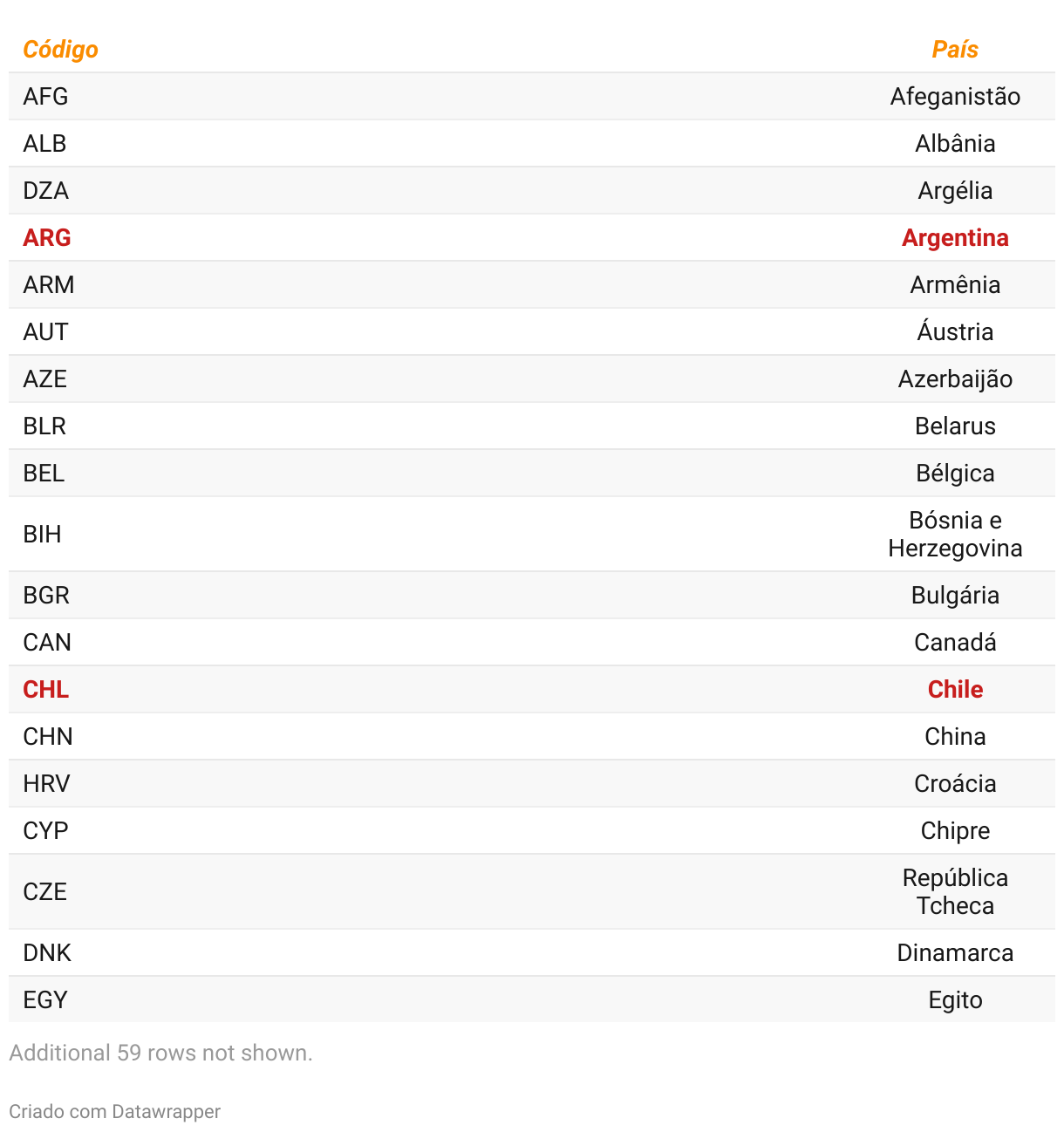Select the Dinamarca country cell
This screenshot has height=1132, width=1064.
point(955,953)
